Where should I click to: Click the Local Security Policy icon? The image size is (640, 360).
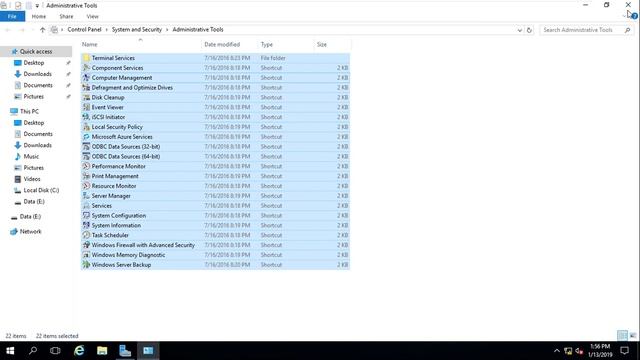point(86,127)
